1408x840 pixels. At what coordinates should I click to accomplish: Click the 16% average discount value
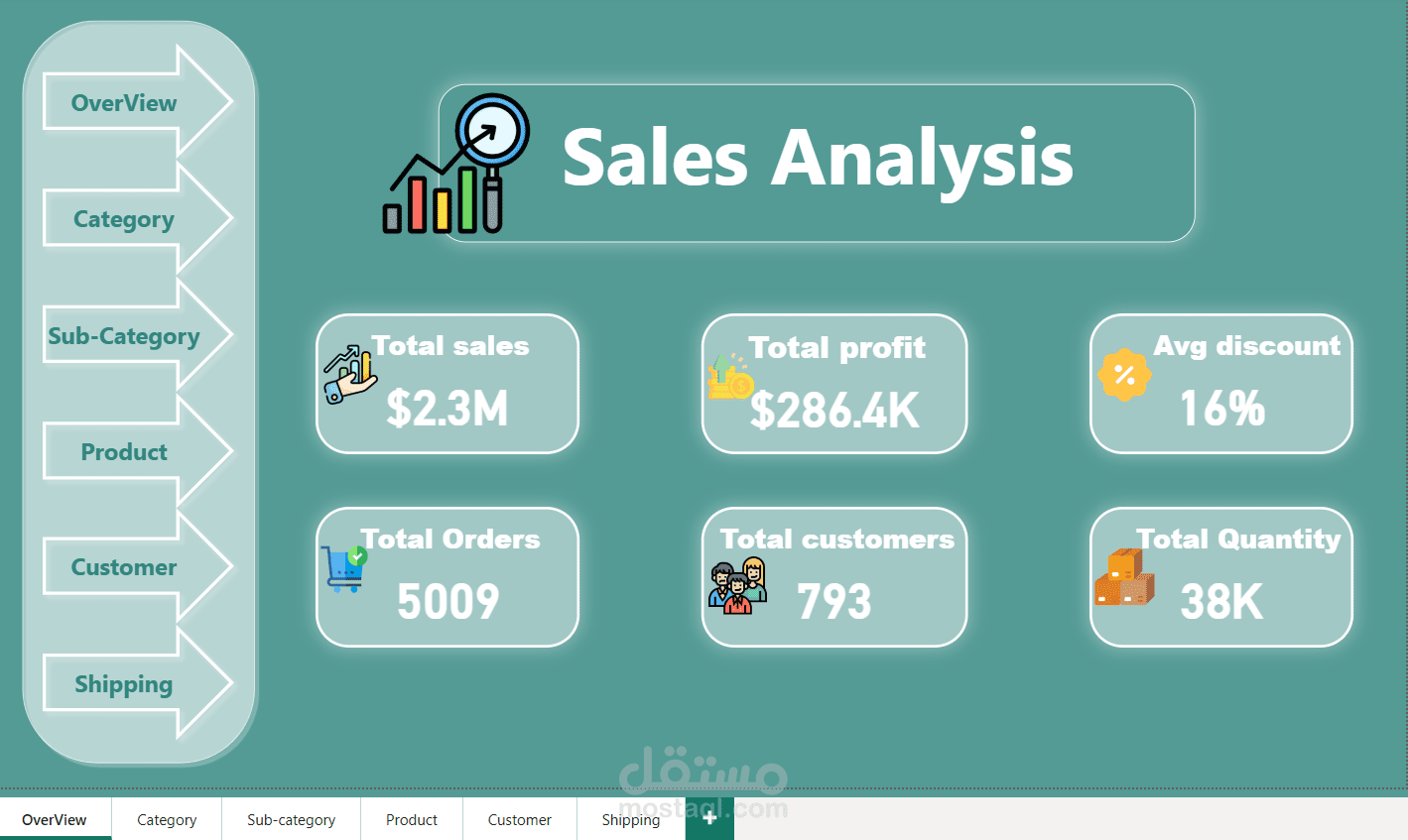click(x=1222, y=408)
